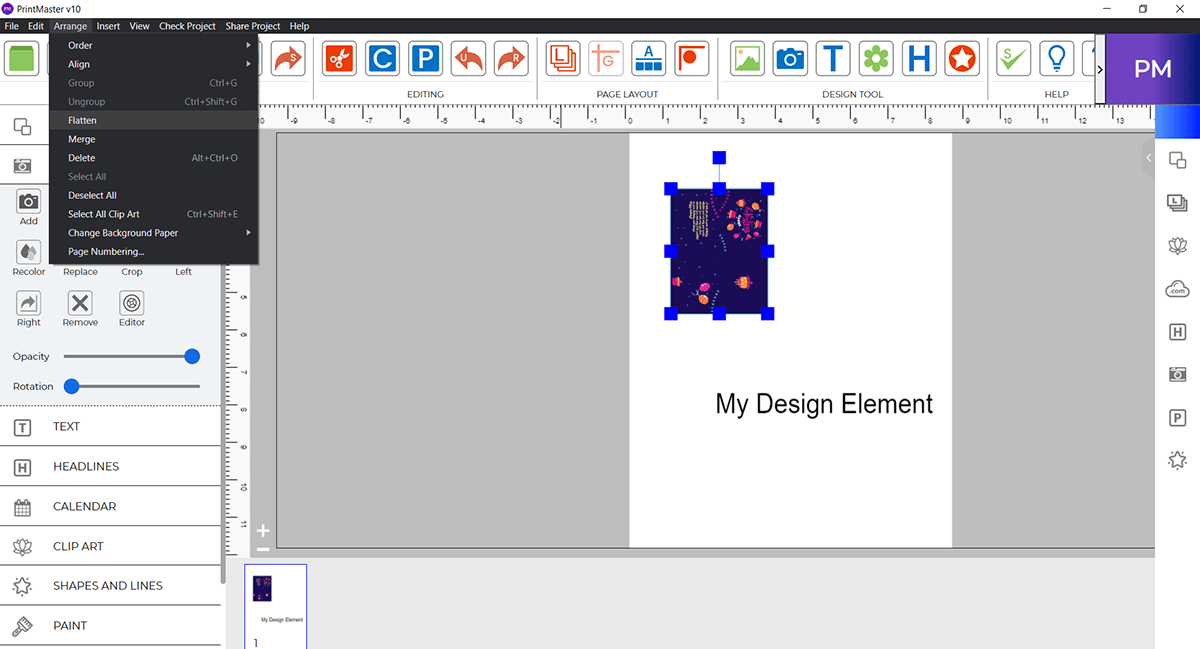Viewport: 1200px width, 649px height.
Task: Select the Crop tool in the left panel
Action: click(131, 250)
